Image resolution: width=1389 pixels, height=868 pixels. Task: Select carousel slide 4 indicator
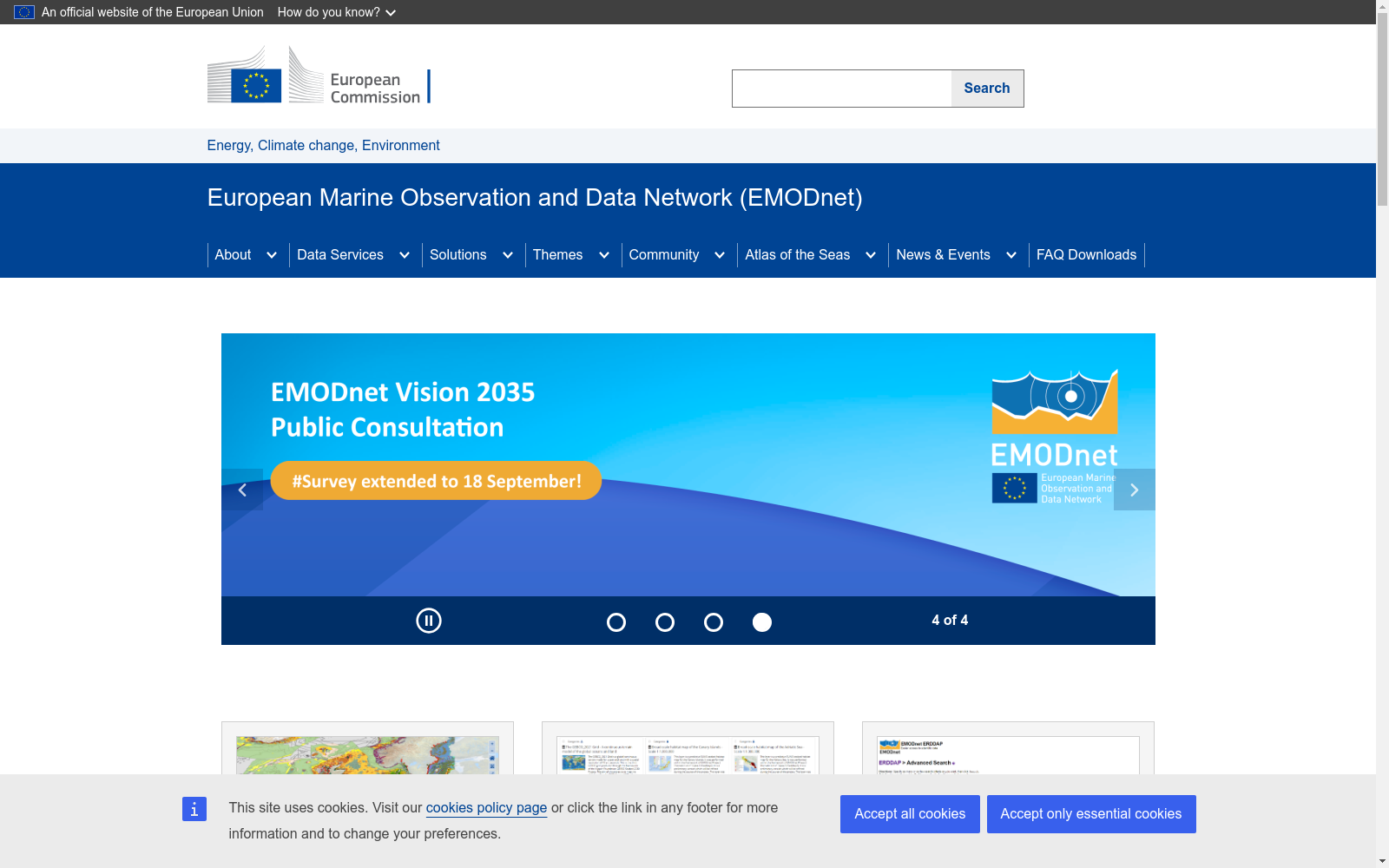click(x=762, y=622)
